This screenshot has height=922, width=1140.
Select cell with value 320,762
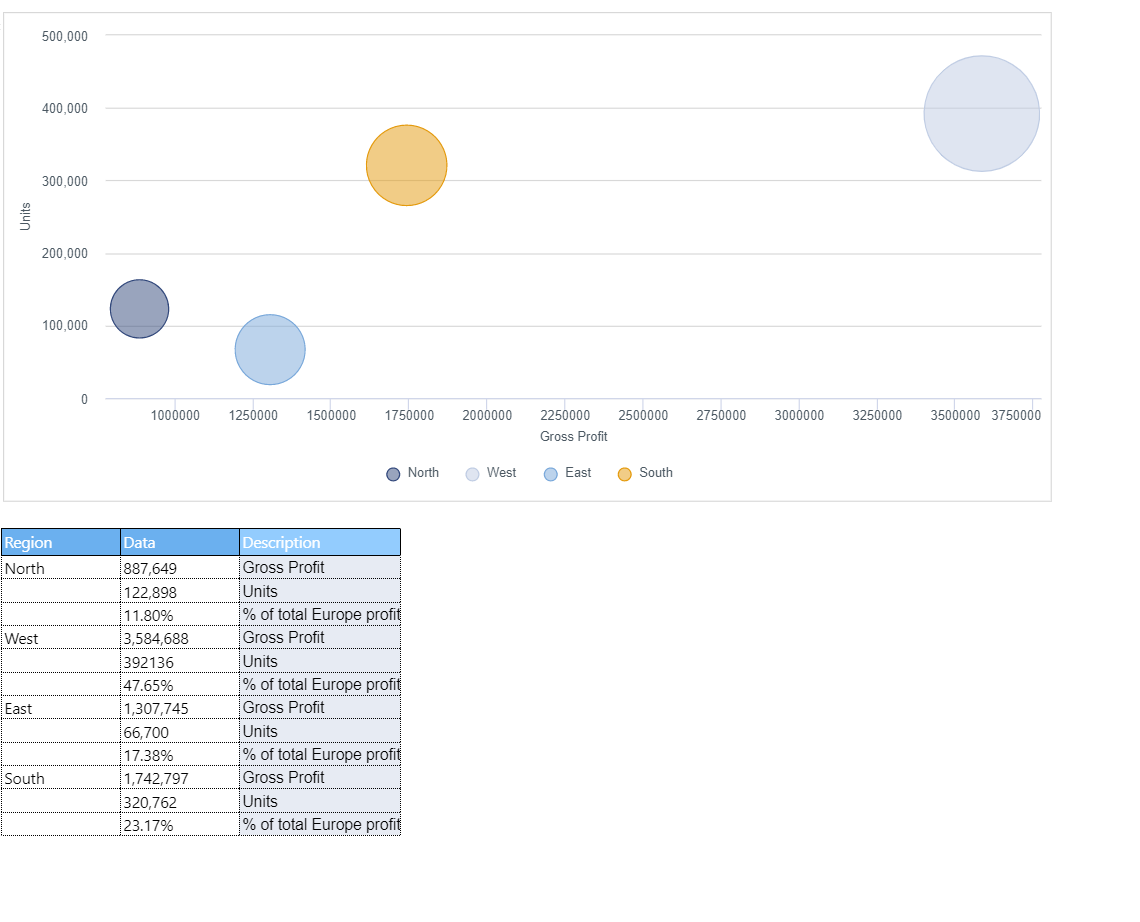tap(179, 802)
